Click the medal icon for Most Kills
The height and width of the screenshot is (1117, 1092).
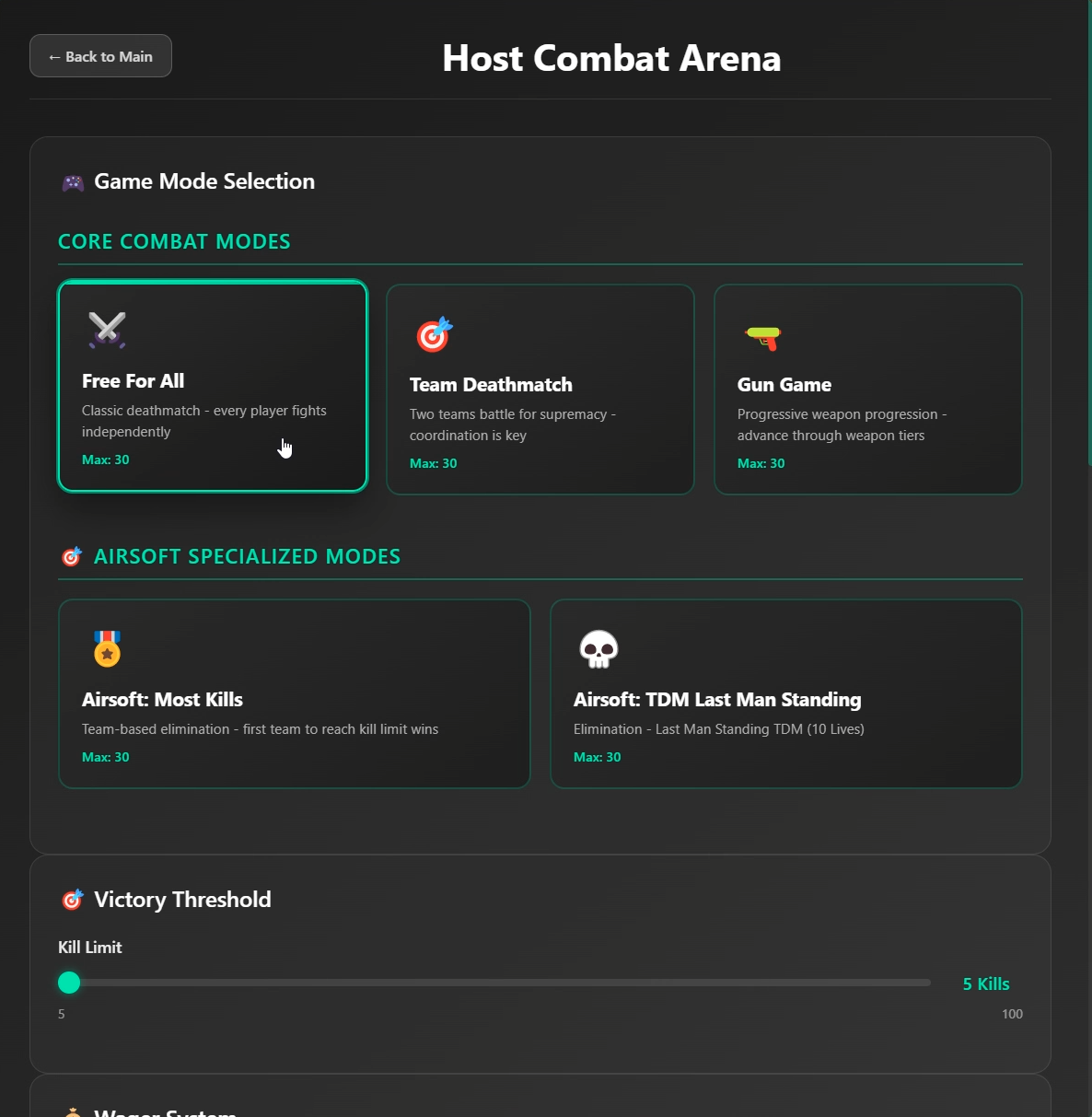point(107,648)
